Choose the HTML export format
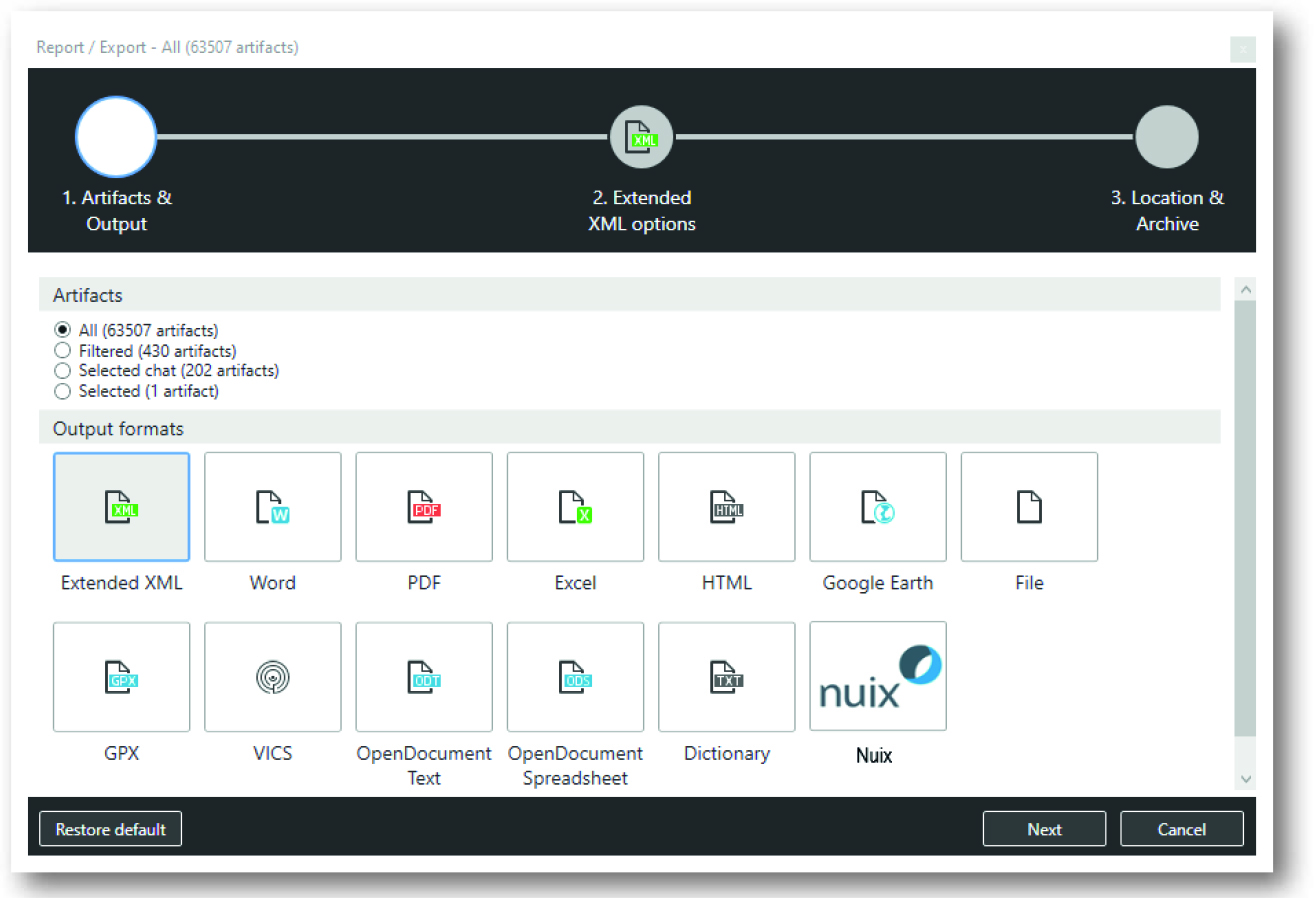 (726, 506)
